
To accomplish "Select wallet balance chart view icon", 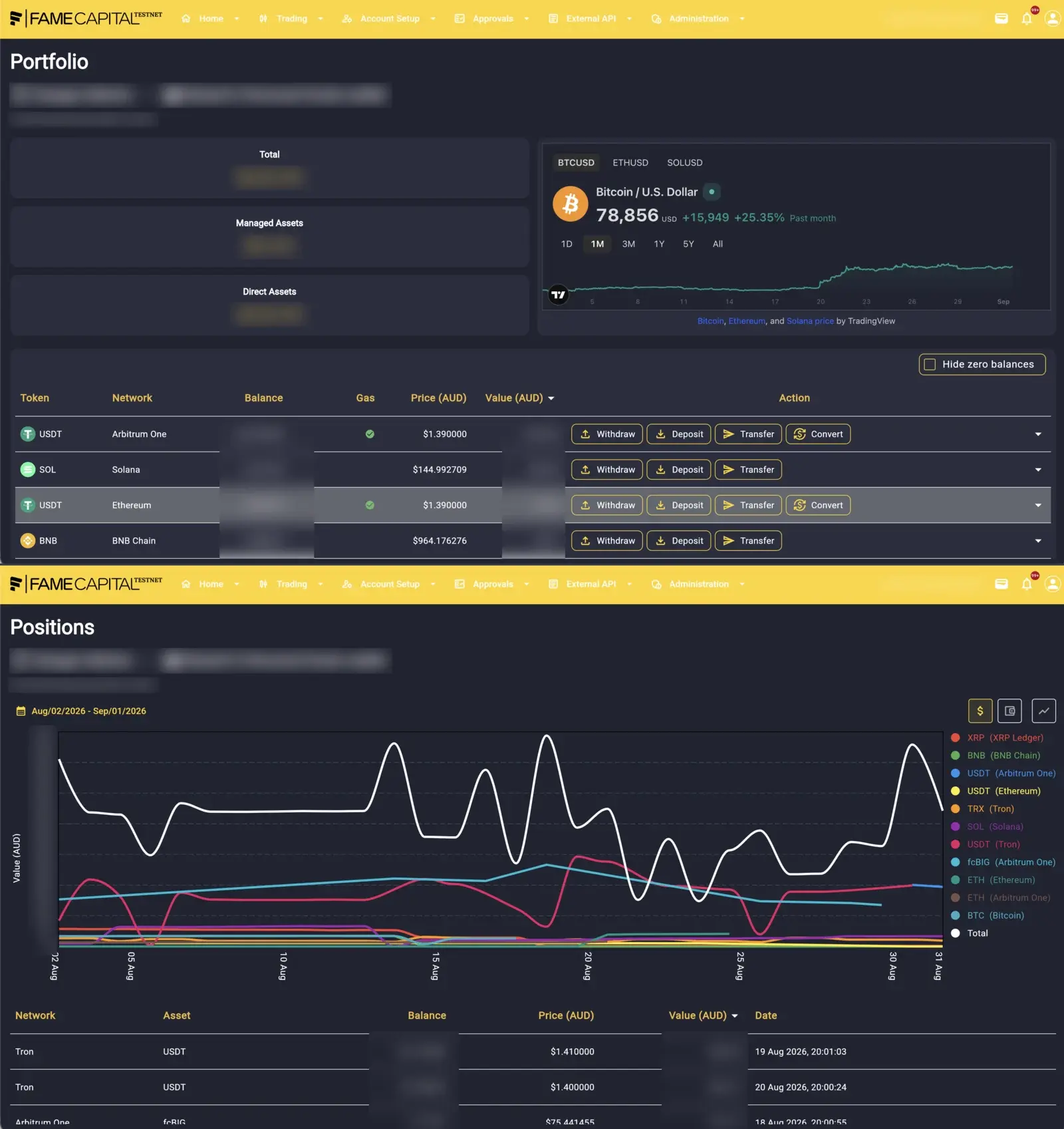I will (1009, 711).
